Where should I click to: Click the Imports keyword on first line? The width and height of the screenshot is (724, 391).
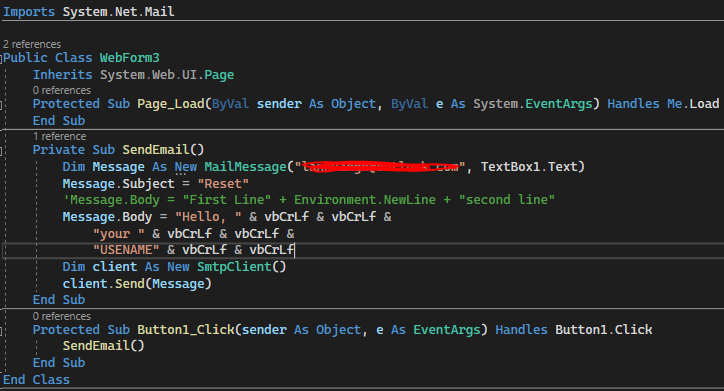click(29, 12)
